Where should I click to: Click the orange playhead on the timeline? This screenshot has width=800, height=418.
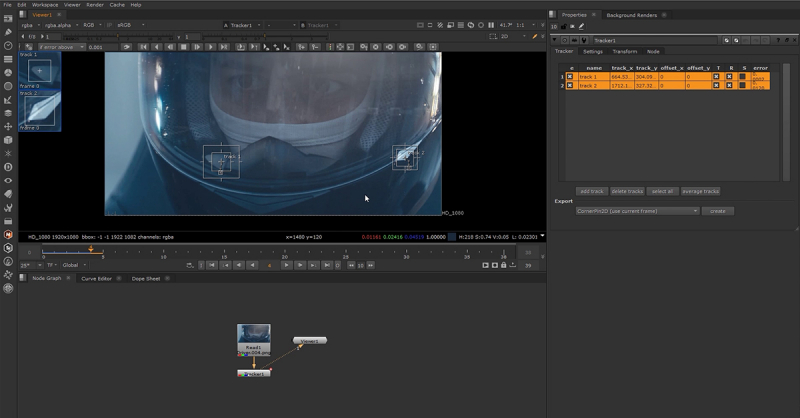pos(91,249)
